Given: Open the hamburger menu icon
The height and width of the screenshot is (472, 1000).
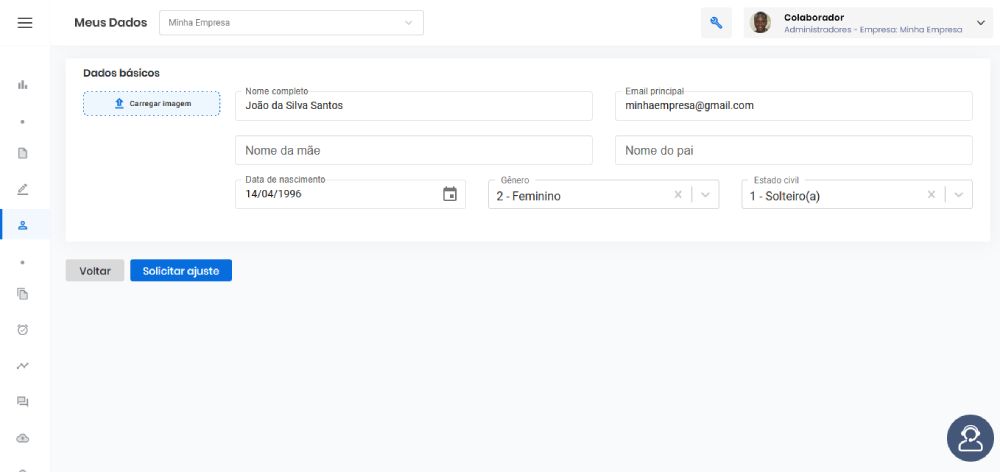Looking at the screenshot, I should point(25,23).
